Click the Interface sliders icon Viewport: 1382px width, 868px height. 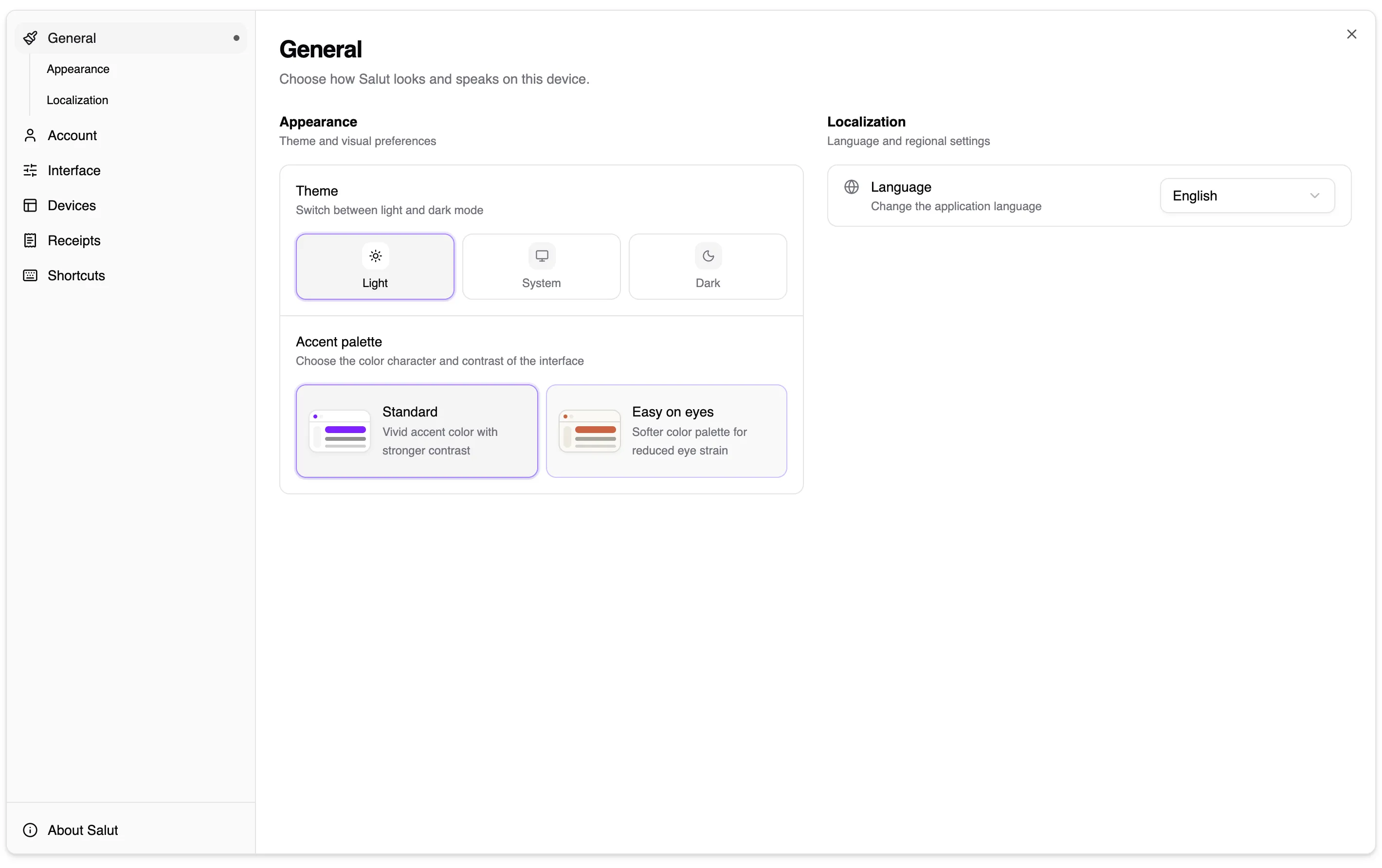30,170
